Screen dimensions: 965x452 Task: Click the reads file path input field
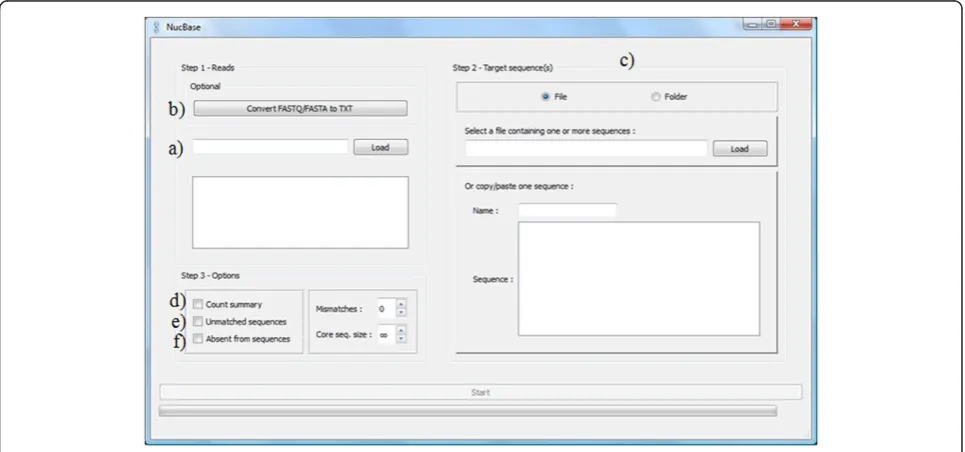(x=270, y=147)
